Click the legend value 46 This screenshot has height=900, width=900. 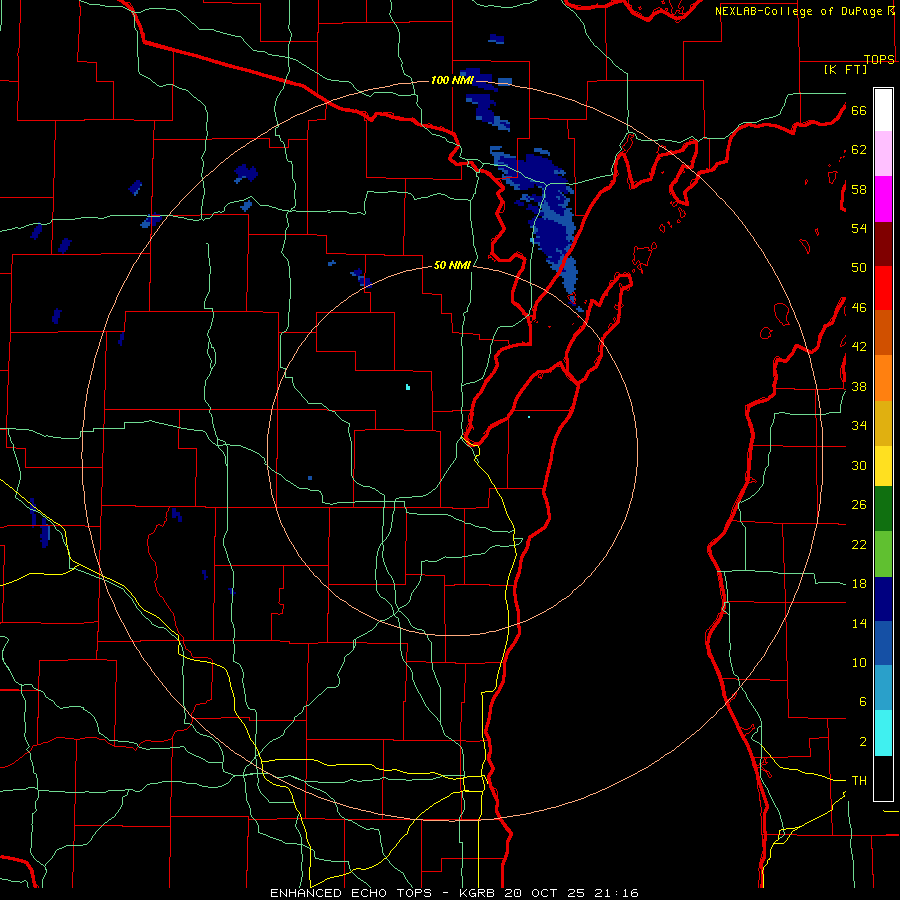[859, 308]
